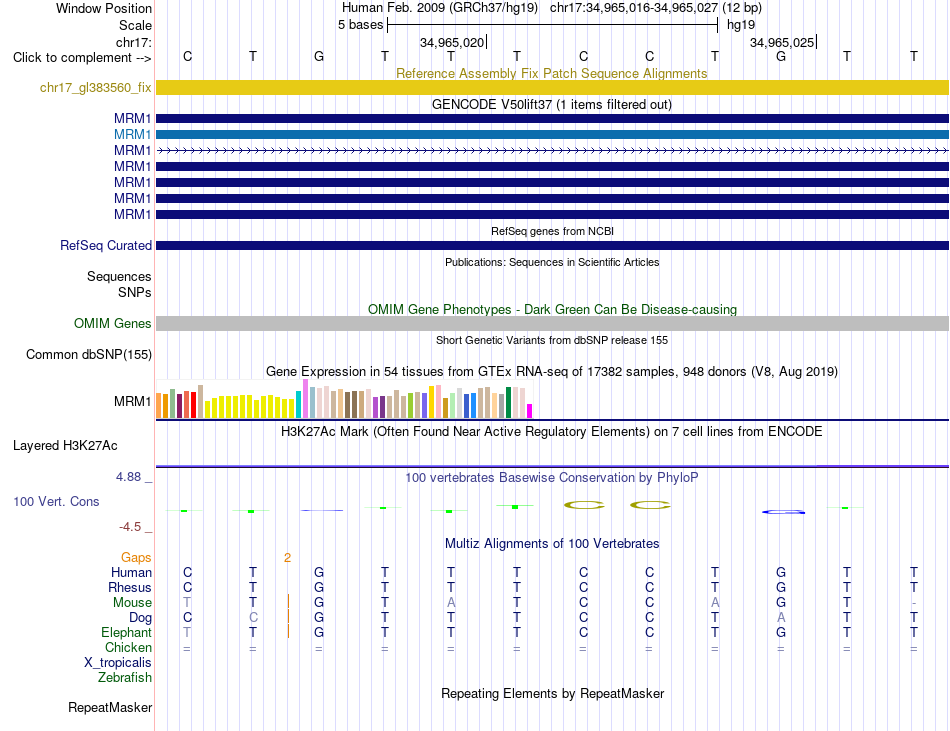This screenshot has height=731, width=950.
Task: Click the orange Gaps row label
Action: [136, 558]
